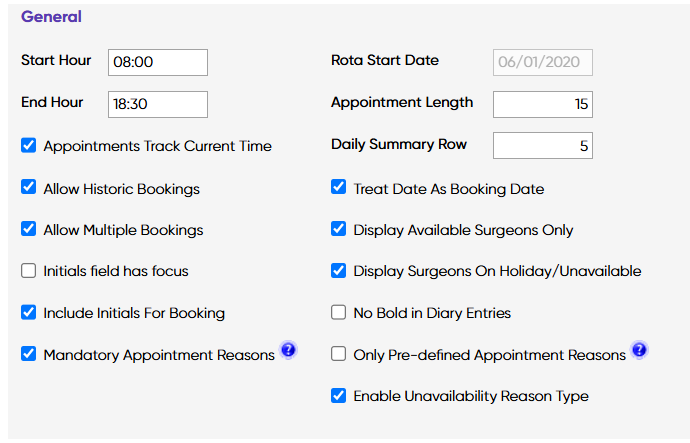Screen dimensions: 690x443
Task: Disable Enable Unavailability Reason Type checkbox
Action: click(339, 396)
